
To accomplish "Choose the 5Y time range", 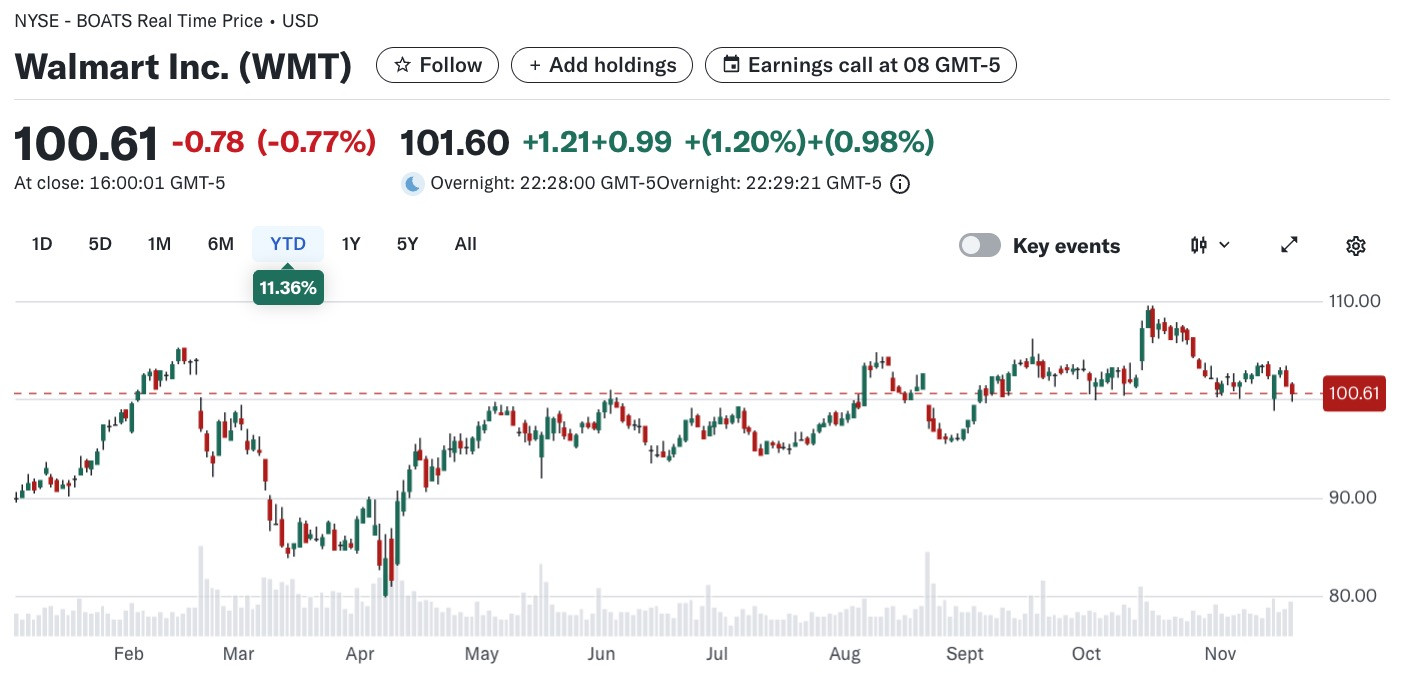I will [407, 244].
